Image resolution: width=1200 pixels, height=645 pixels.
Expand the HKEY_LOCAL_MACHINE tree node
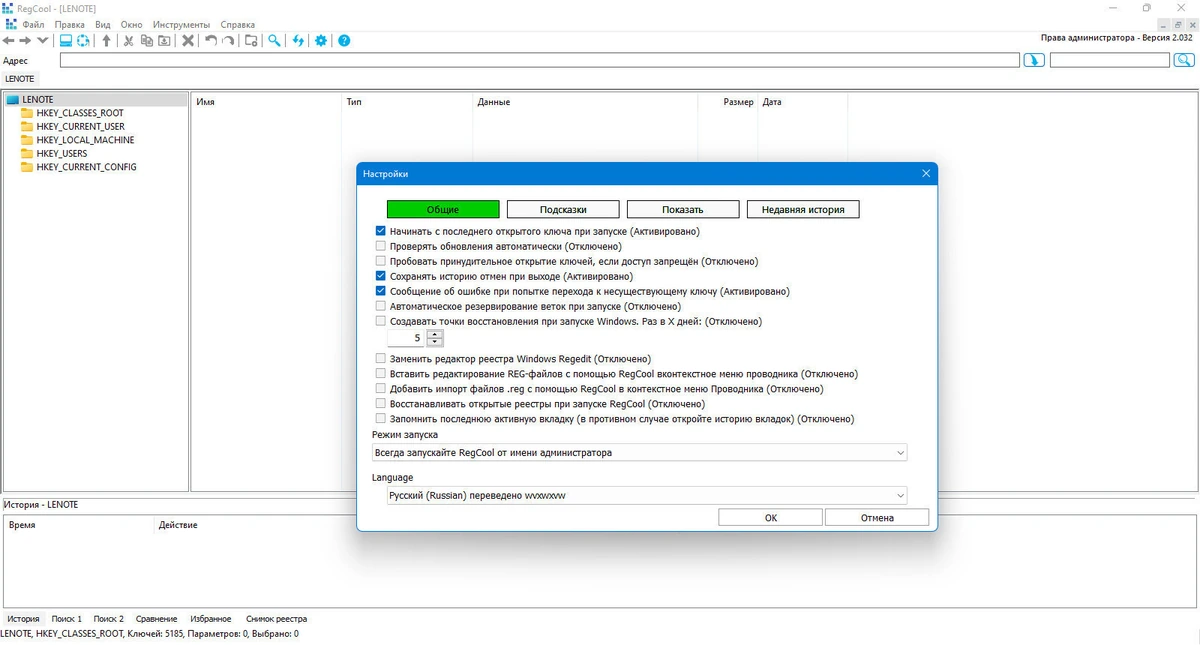pyautogui.click(x=85, y=140)
